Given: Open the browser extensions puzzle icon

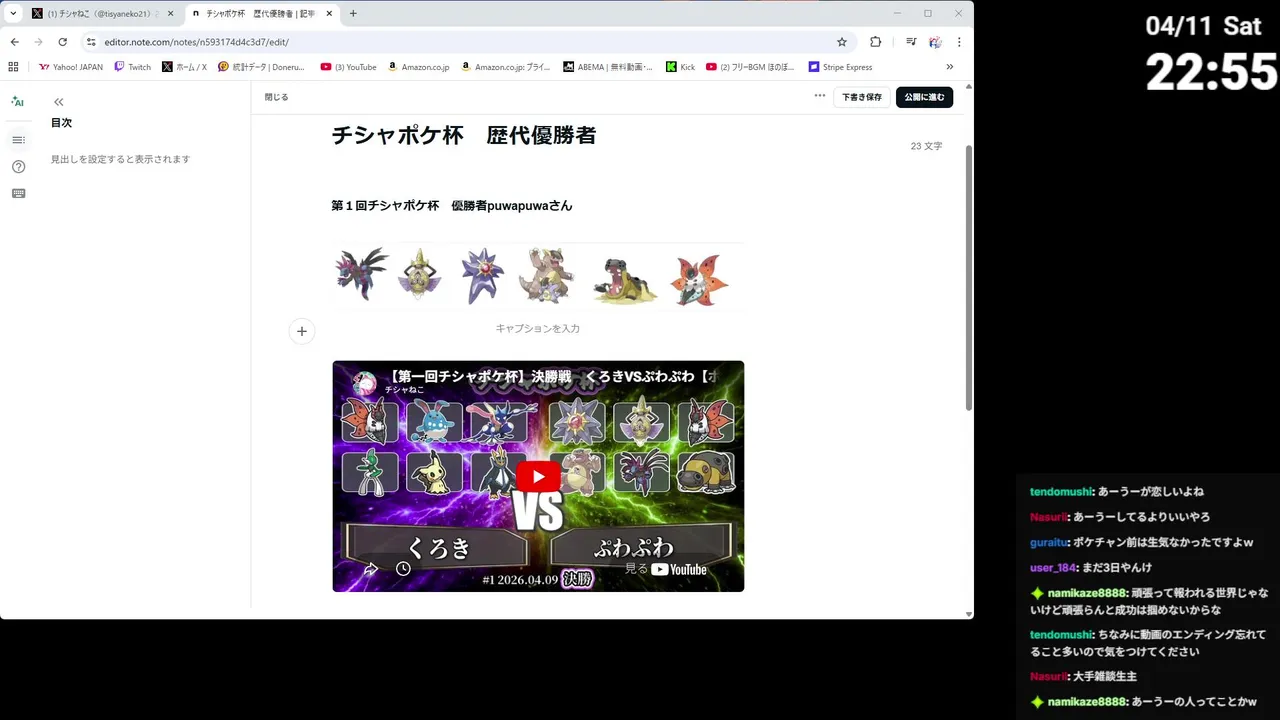Looking at the screenshot, I should [876, 42].
